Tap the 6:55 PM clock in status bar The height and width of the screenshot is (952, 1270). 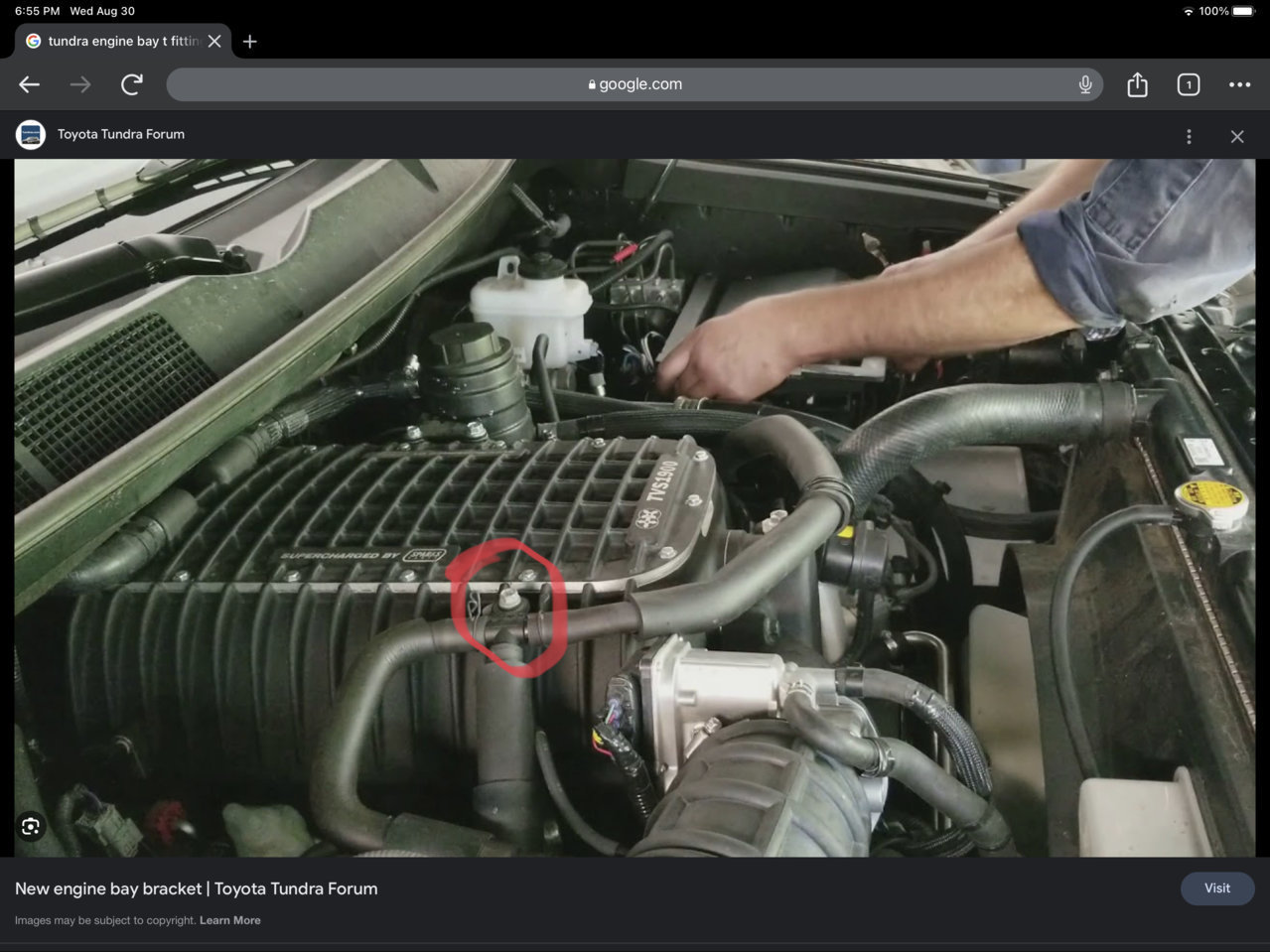38,11
